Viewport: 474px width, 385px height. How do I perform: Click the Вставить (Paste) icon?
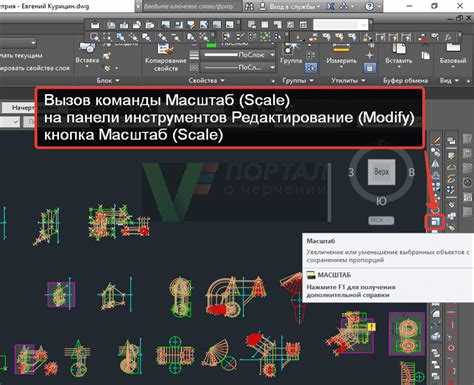point(399,49)
